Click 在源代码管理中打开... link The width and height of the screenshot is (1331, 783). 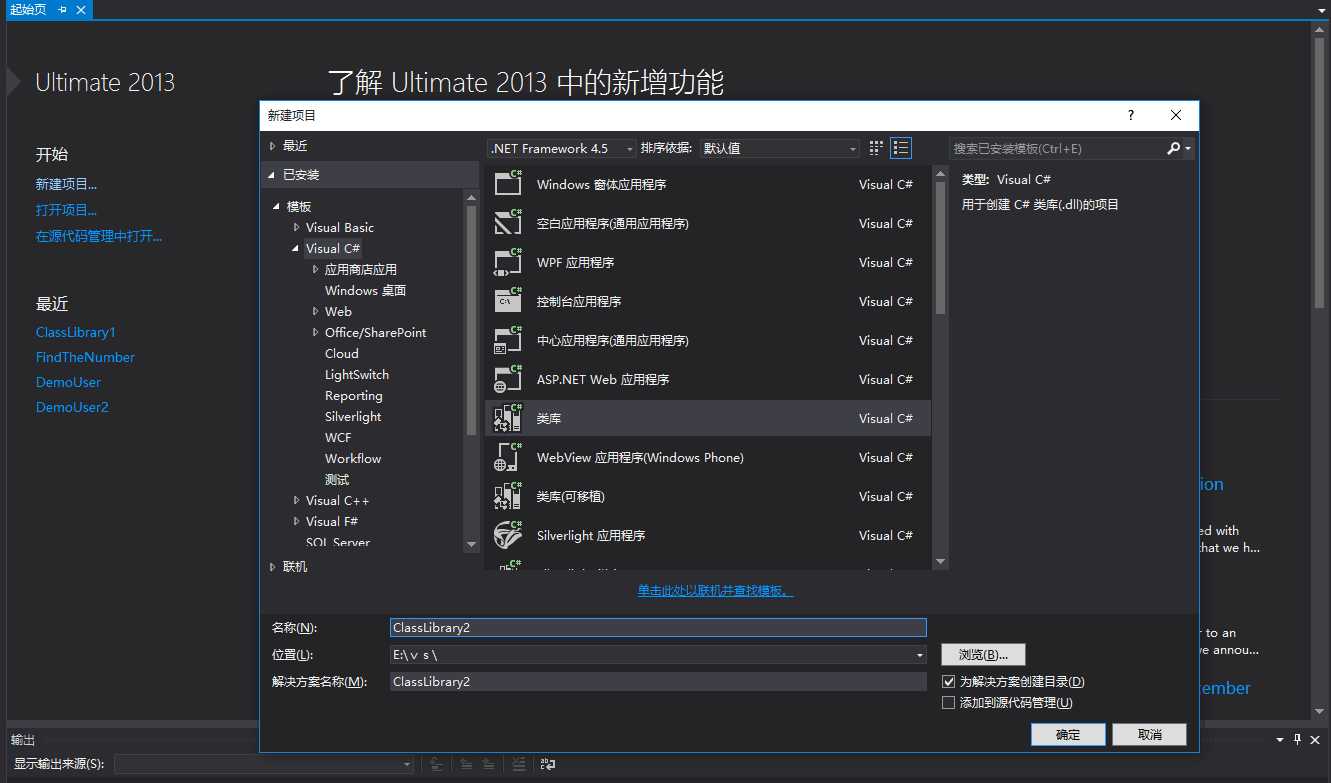coord(99,236)
